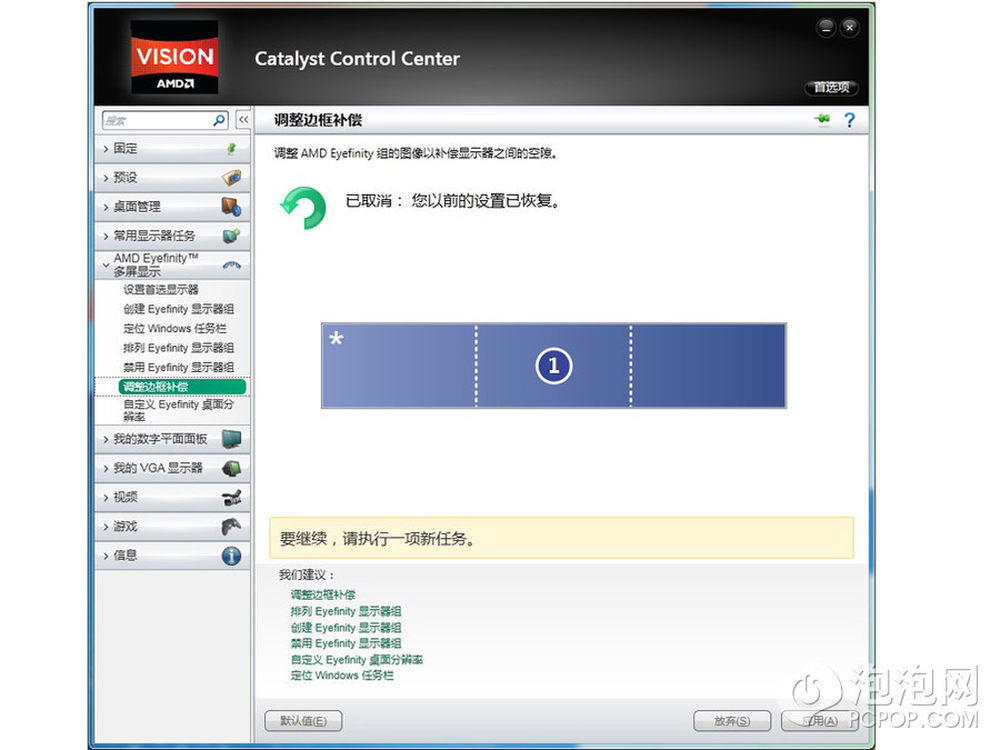Expand the 预设 group chevron

point(106,178)
